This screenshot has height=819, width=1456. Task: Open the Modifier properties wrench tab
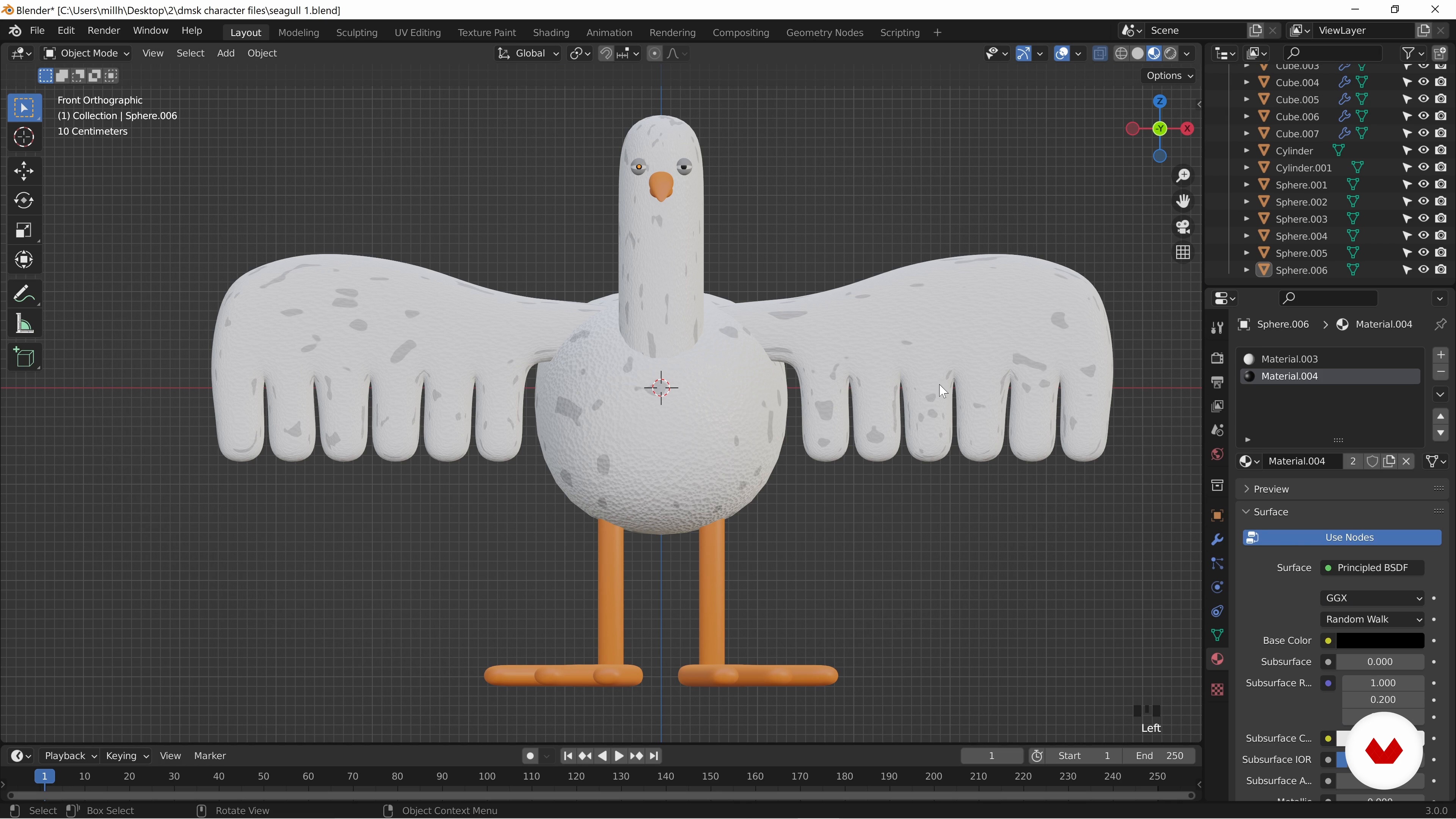1217,539
